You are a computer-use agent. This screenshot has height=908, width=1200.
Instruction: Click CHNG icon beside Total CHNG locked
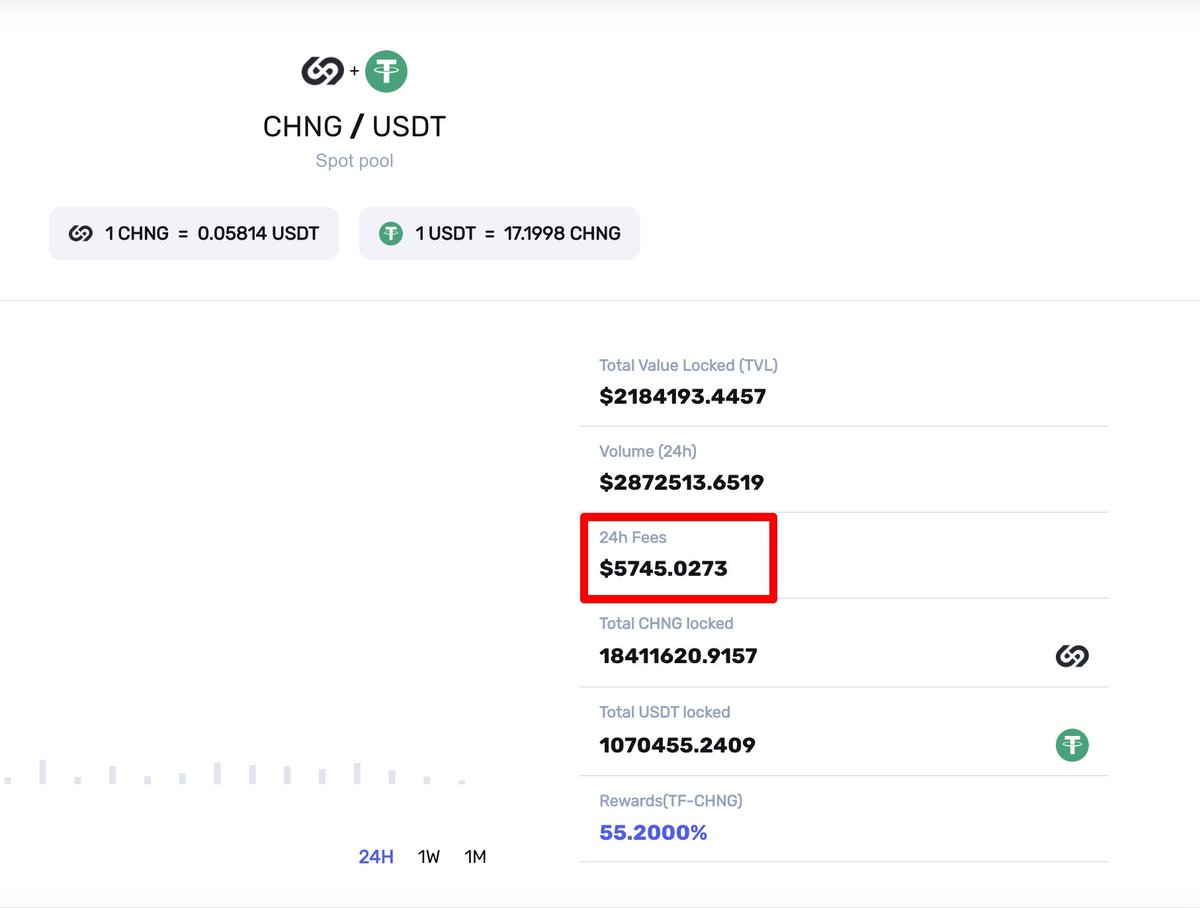1072,656
